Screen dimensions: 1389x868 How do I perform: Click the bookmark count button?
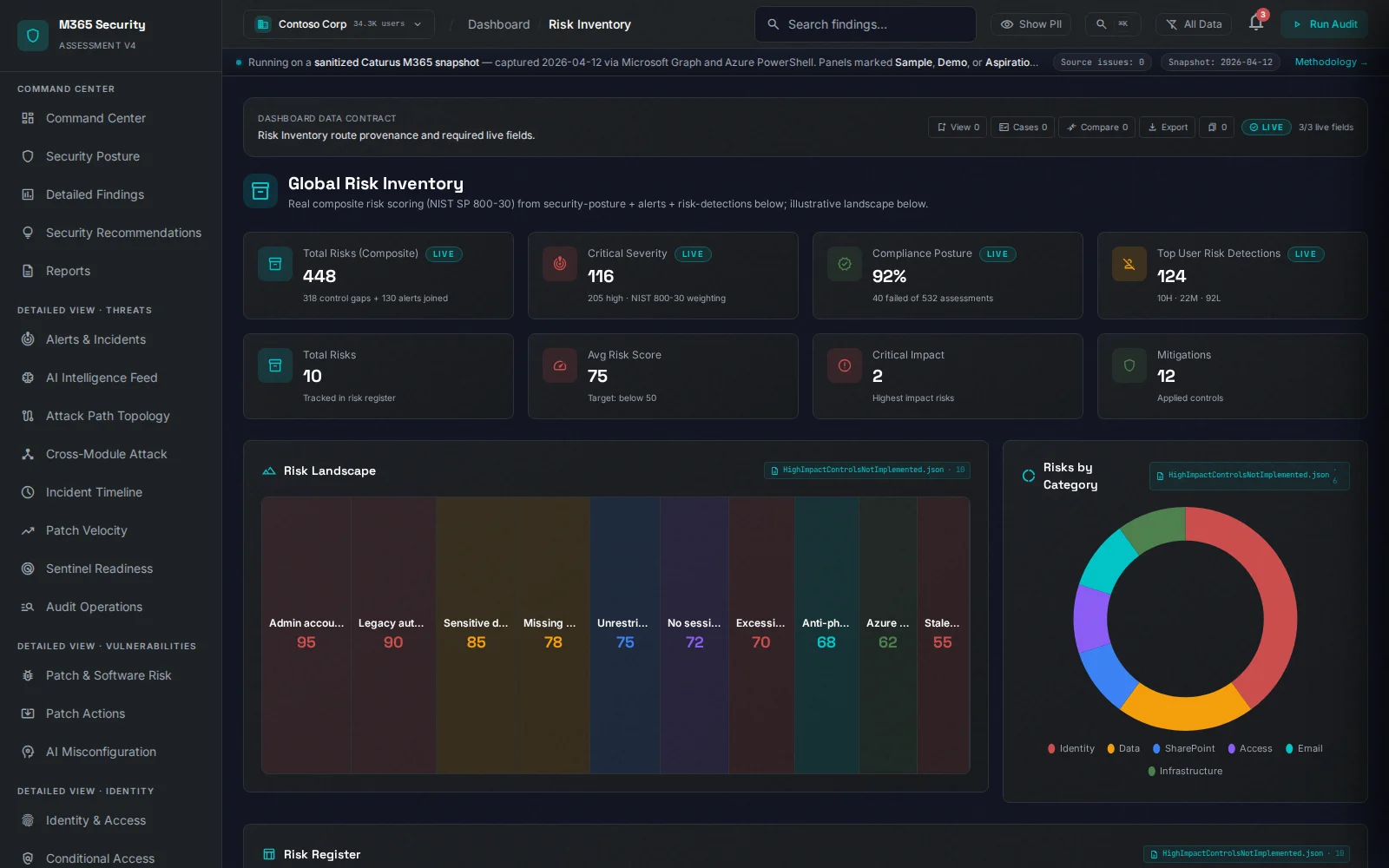pos(1217,128)
